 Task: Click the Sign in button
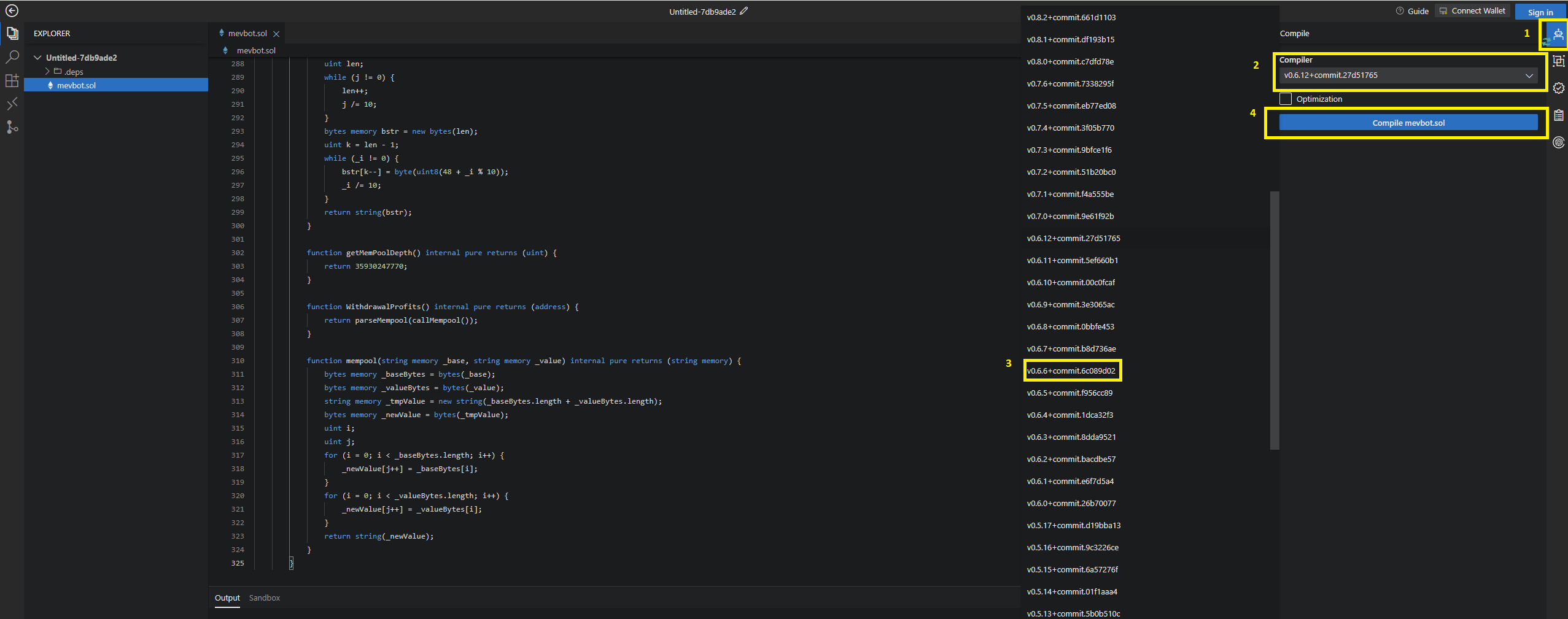[1540, 12]
